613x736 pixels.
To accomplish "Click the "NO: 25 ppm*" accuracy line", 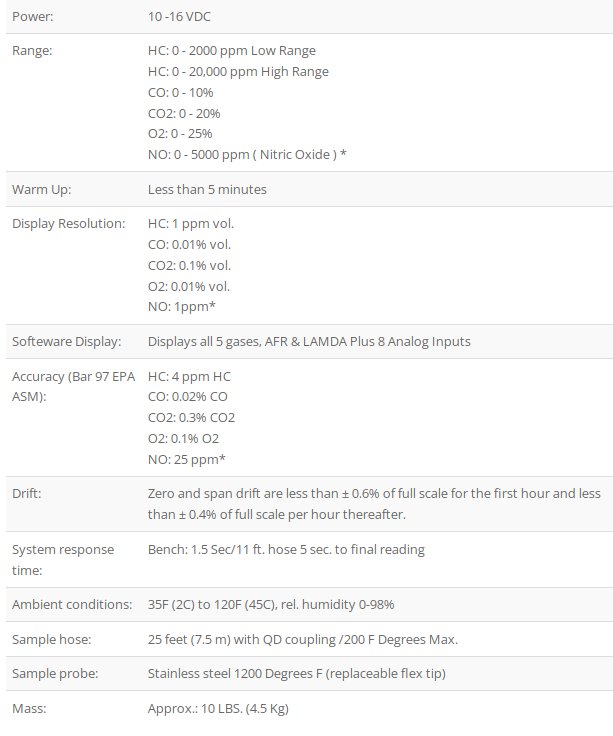I will [x=186, y=459].
